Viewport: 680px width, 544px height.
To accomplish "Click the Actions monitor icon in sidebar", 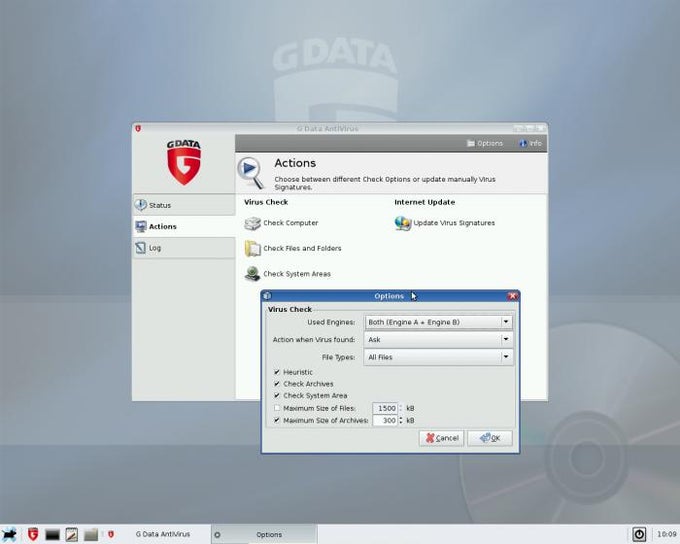I will [141, 226].
